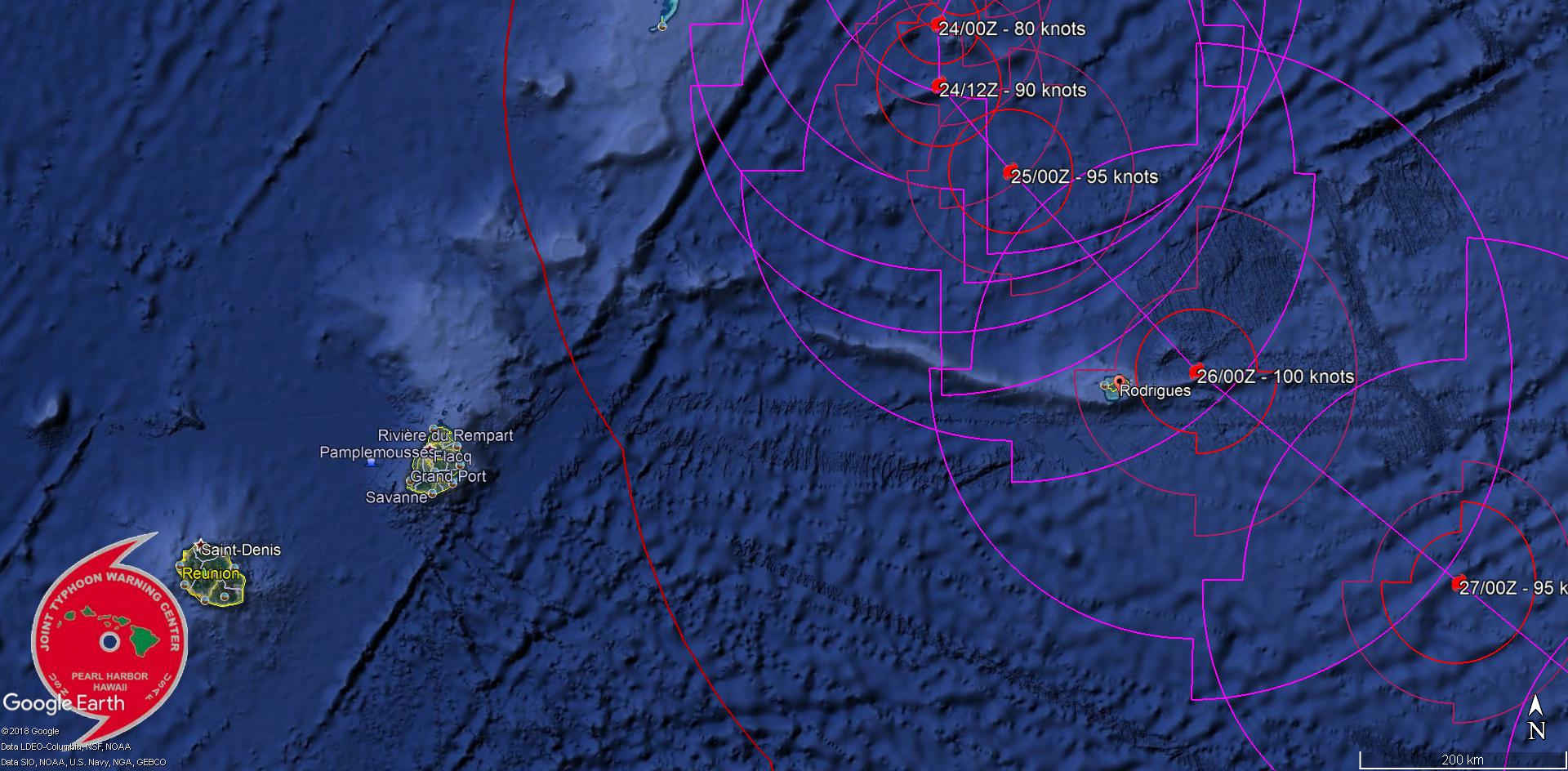The width and height of the screenshot is (1568, 771).
Task: Click the Data LDEO-Columbia, NSF, NOAA attribution
Action: pos(65,746)
